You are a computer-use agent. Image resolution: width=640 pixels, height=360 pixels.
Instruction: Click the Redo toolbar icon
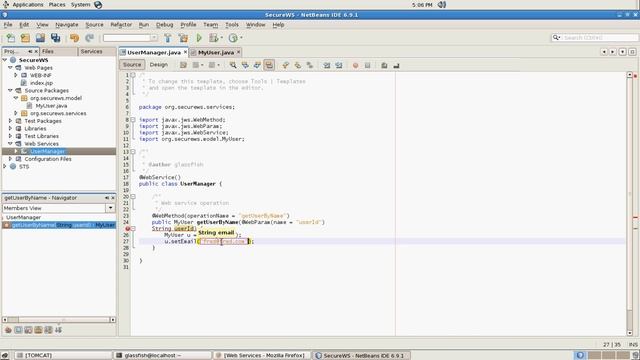pyautogui.click(x=89, y=38)
